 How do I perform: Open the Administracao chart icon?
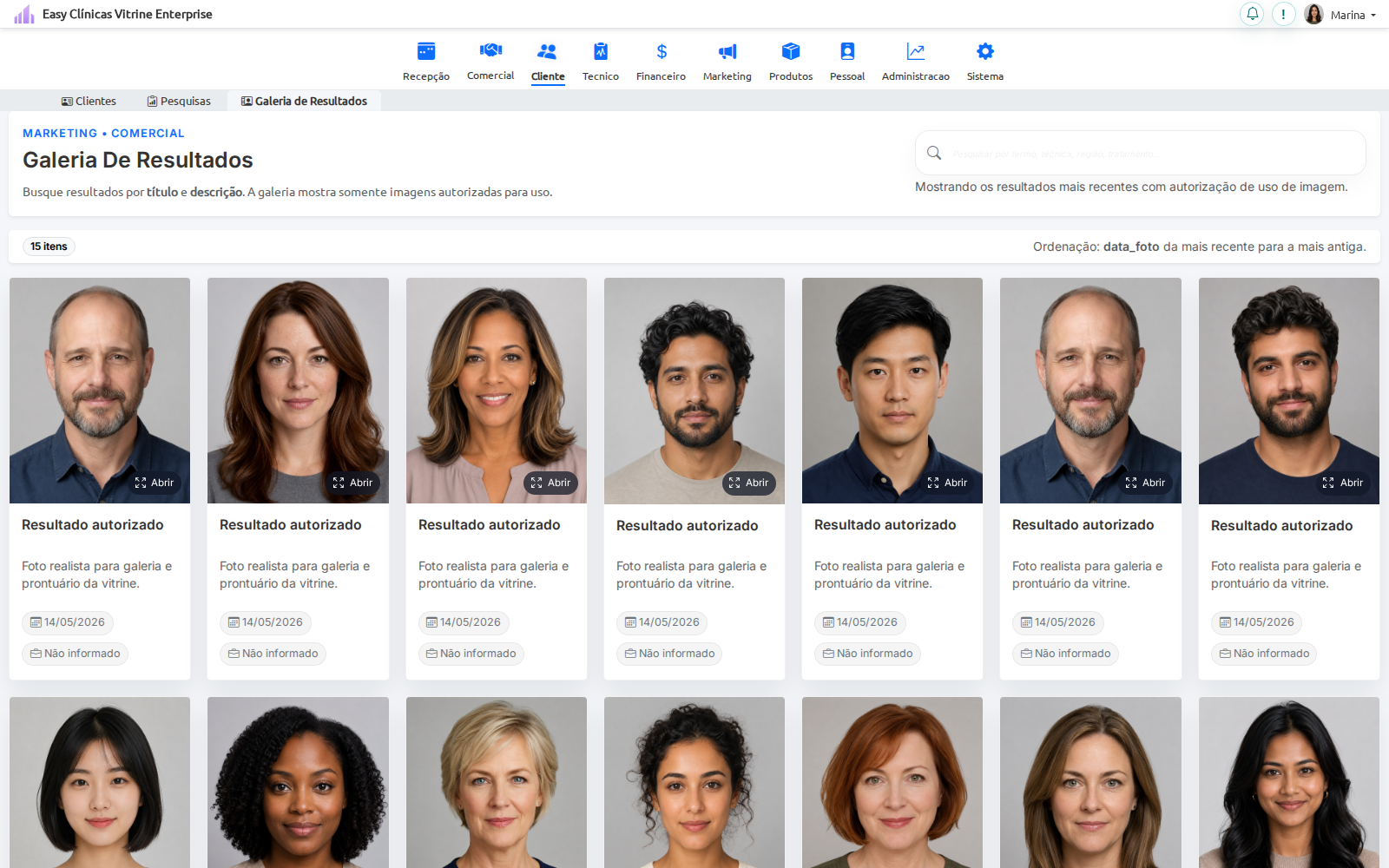pyautogui.click(x=916, y=51)
